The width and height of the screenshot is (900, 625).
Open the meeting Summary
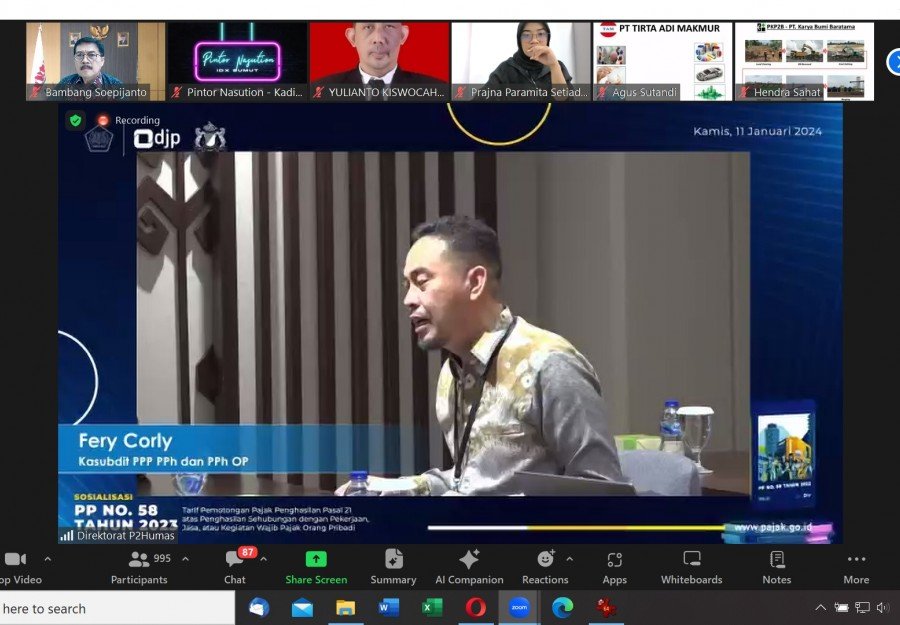pos(393,566)
